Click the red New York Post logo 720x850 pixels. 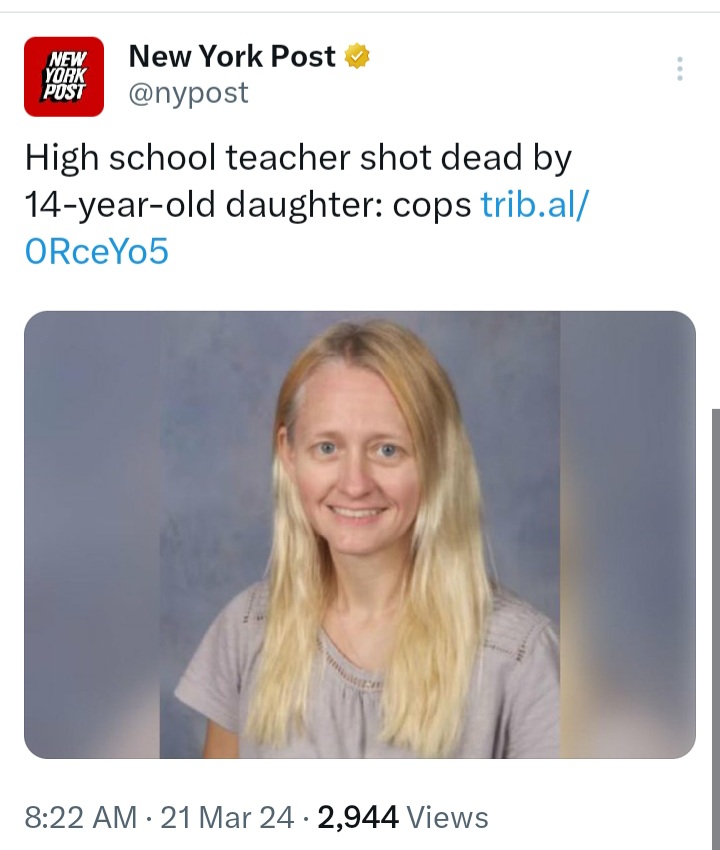(x=64, y=76)
